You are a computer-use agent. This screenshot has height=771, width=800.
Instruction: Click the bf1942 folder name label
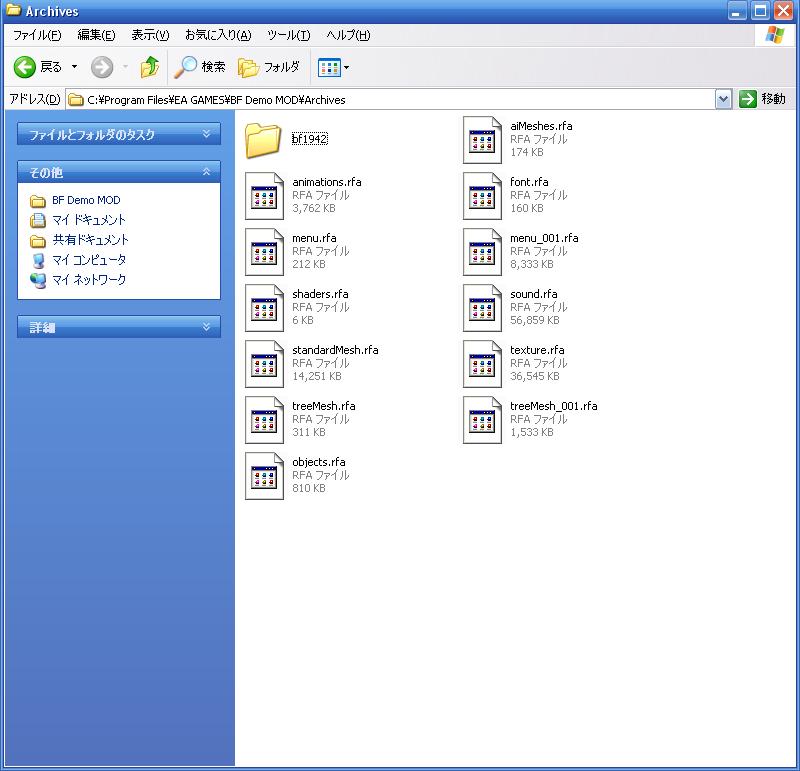tap(310, 139)
